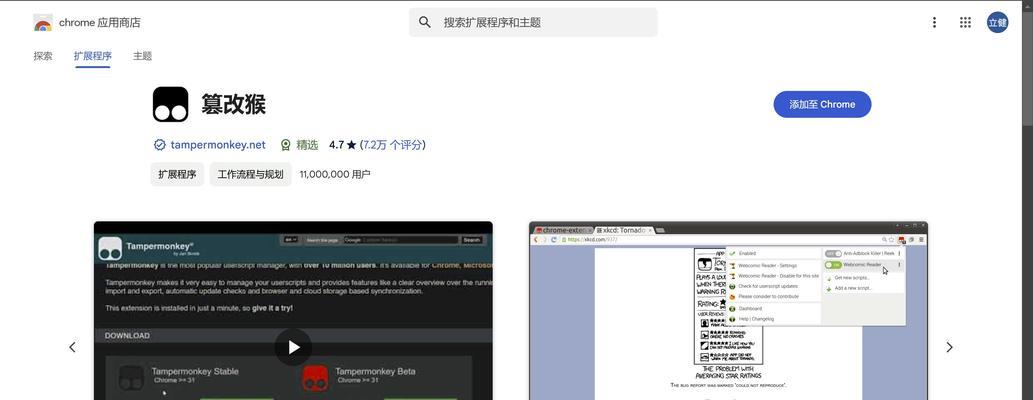
Task: Open the tampermonkey.net publisher link
Action: pos(218,145)
